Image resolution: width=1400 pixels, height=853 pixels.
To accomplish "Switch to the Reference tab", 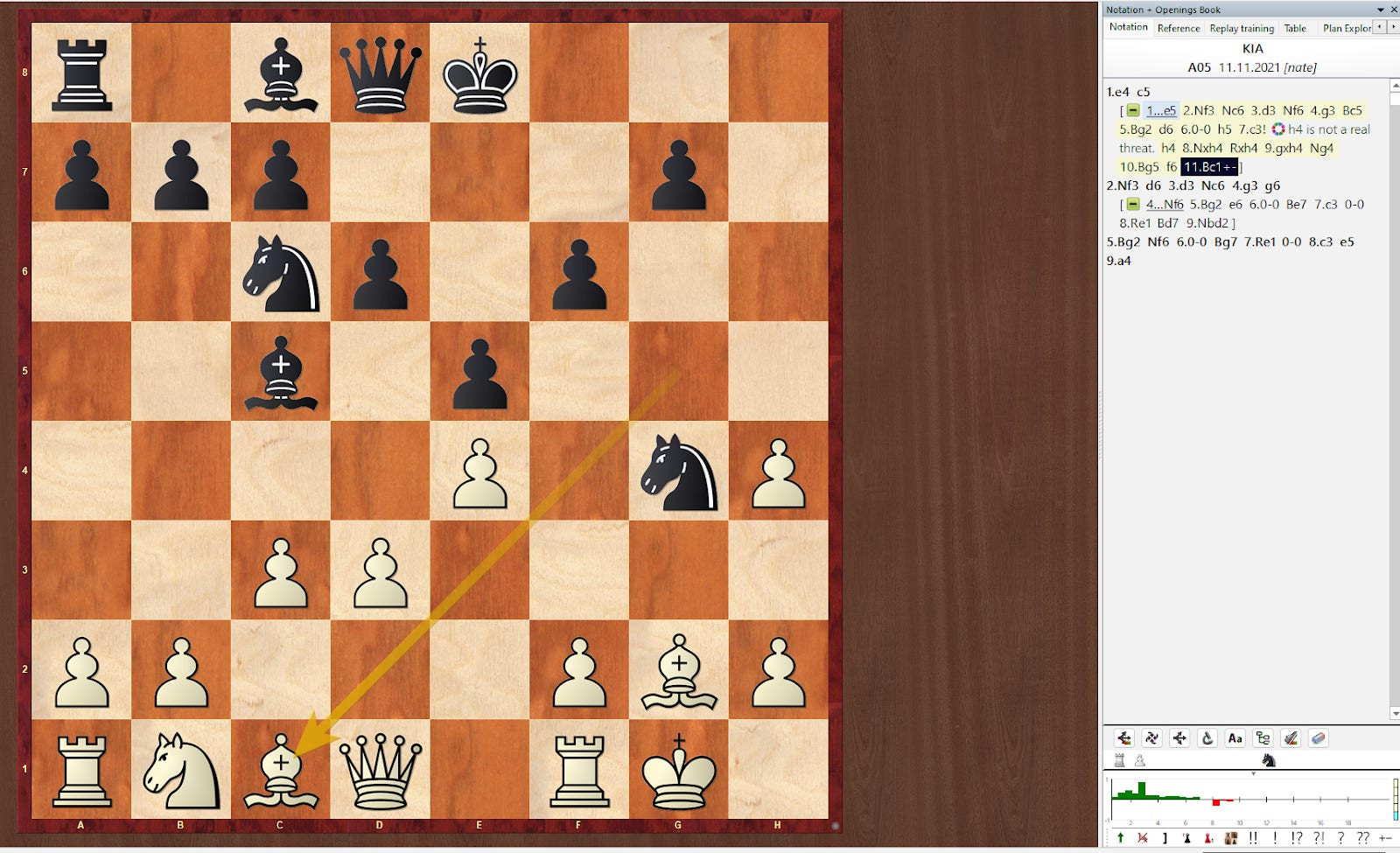I will pyautogui.click(x=1179, y=28).
